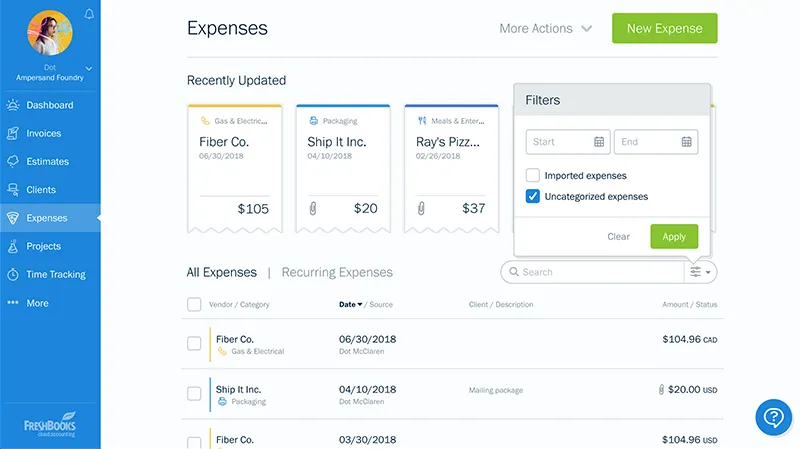Viewport: 800px width, 449px height.
Task: Open the Projects section
Action: 43,246
